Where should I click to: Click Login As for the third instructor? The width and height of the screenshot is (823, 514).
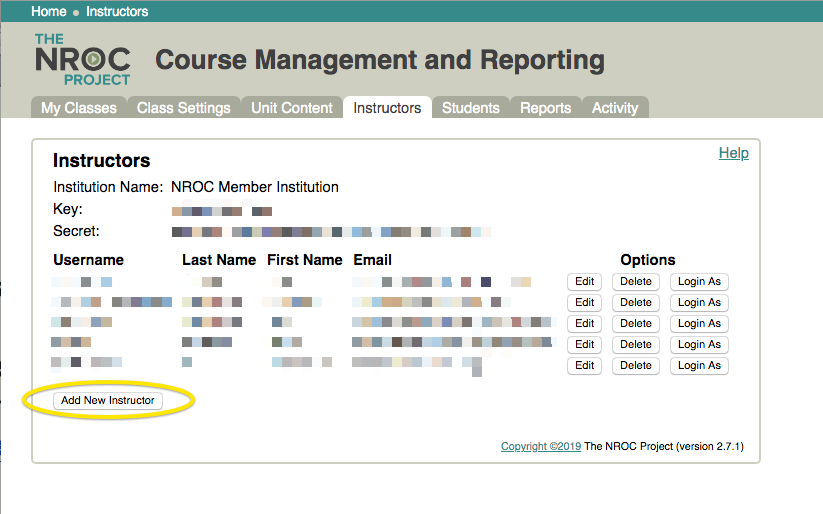pyautogui.click(x=699, y=323)
